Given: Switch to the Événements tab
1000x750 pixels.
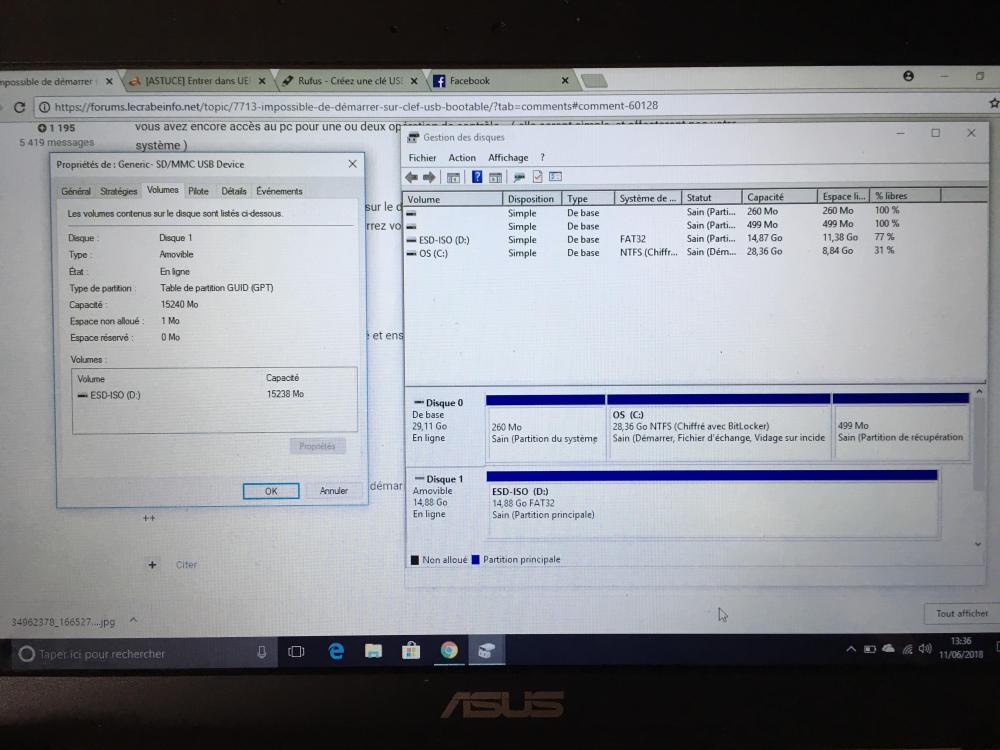Looking at the screenshot, I should click(279, 191).
